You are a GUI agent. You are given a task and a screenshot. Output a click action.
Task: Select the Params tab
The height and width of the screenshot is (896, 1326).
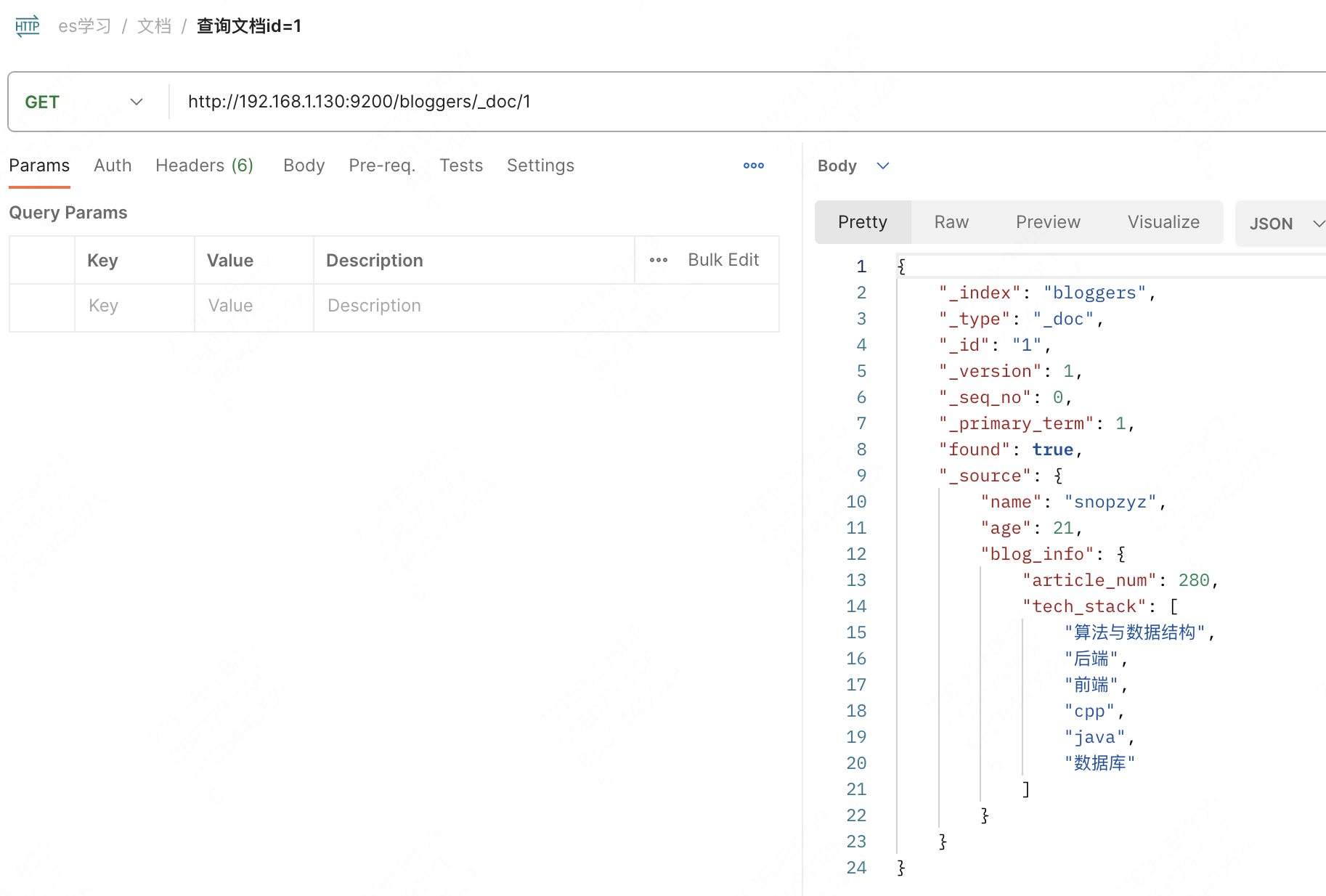pyautogui.click(x=39, y=166)
